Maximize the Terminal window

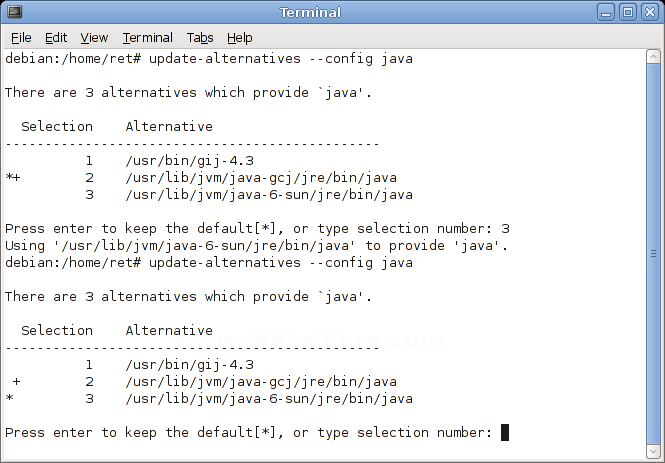coord(629,12)
